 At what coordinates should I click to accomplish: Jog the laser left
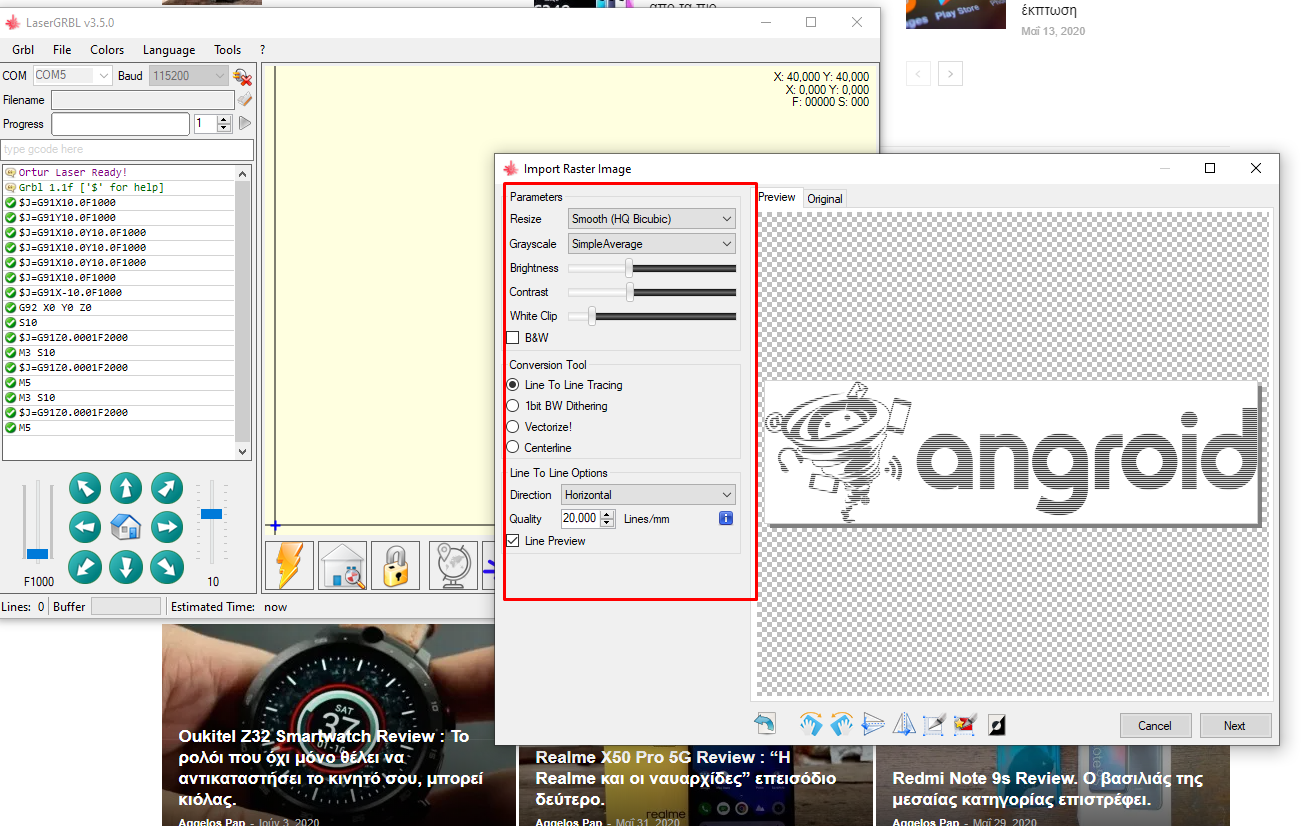click(x=85, y=527)
